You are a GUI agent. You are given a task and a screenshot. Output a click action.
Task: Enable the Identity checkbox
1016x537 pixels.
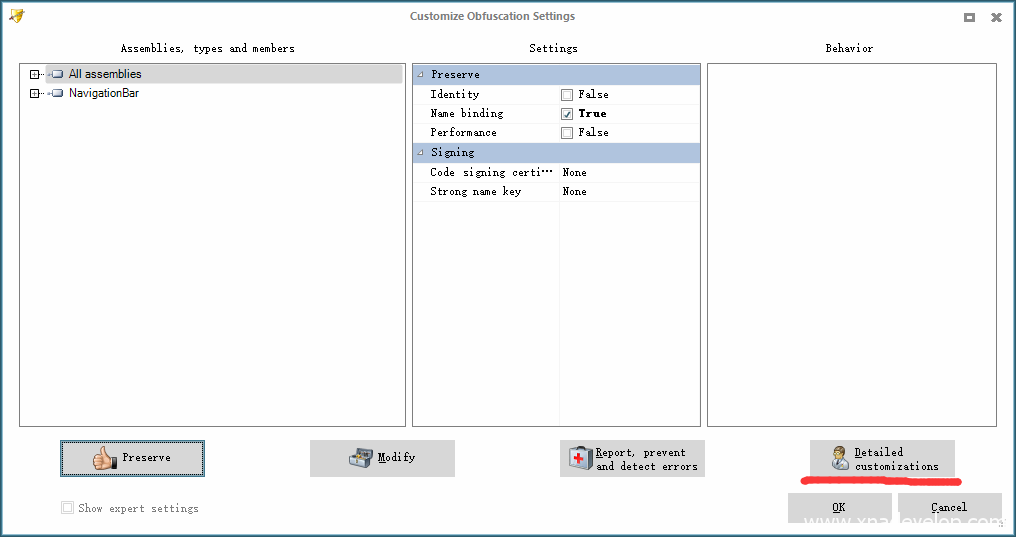[x=567, y=95]
